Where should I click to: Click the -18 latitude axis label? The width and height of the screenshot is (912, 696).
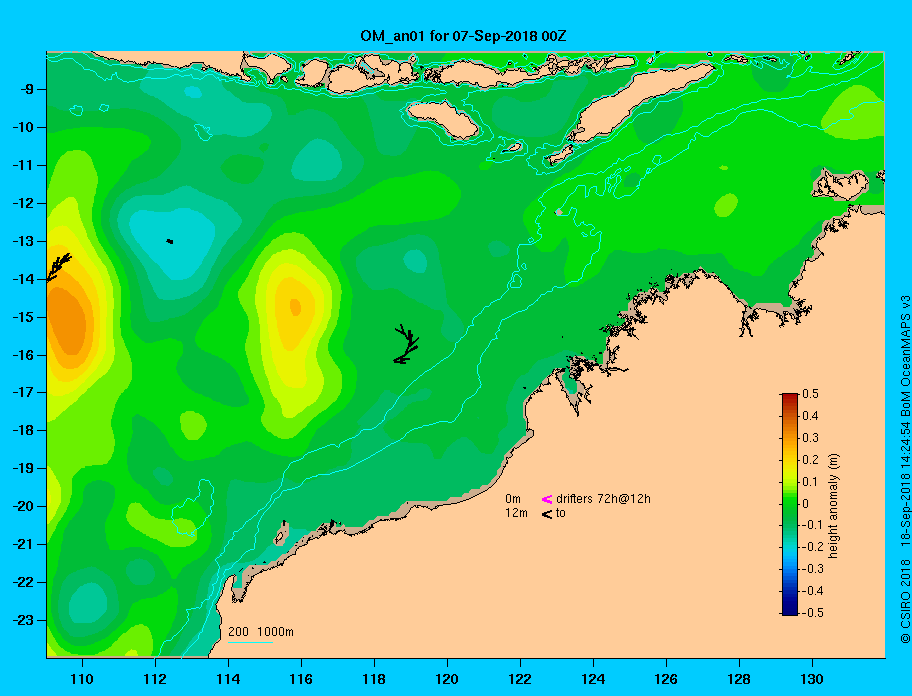tap(24, 430)
